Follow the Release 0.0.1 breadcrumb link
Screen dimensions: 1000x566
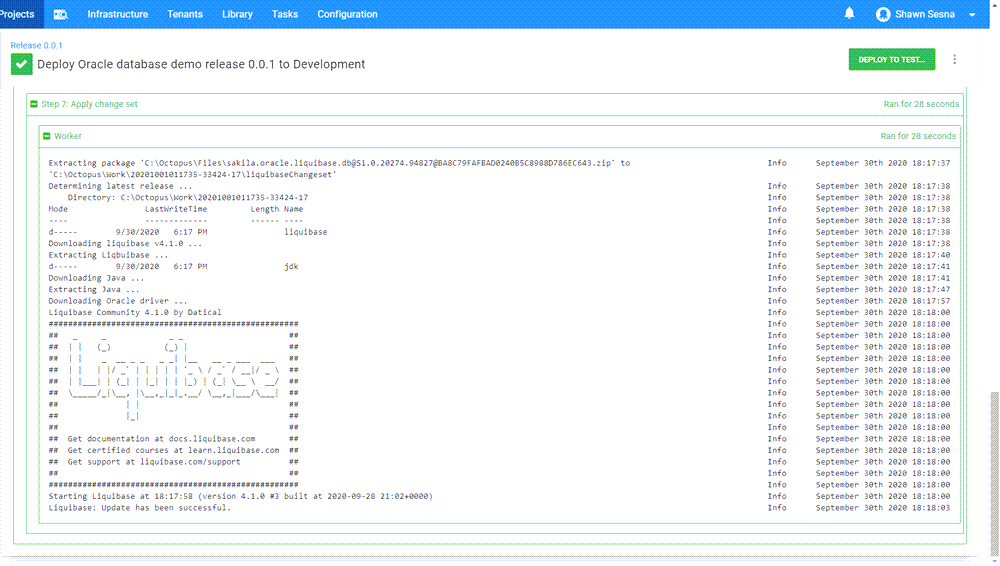pos(36,45)
